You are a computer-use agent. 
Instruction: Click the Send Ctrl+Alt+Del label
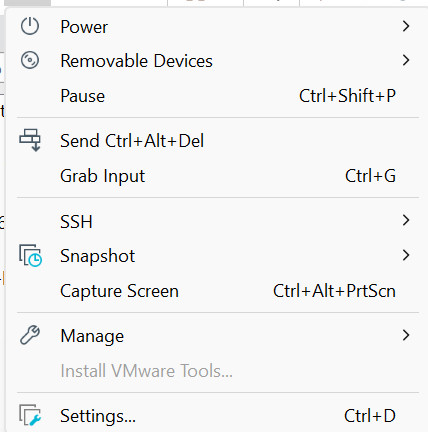coord(132,141)
